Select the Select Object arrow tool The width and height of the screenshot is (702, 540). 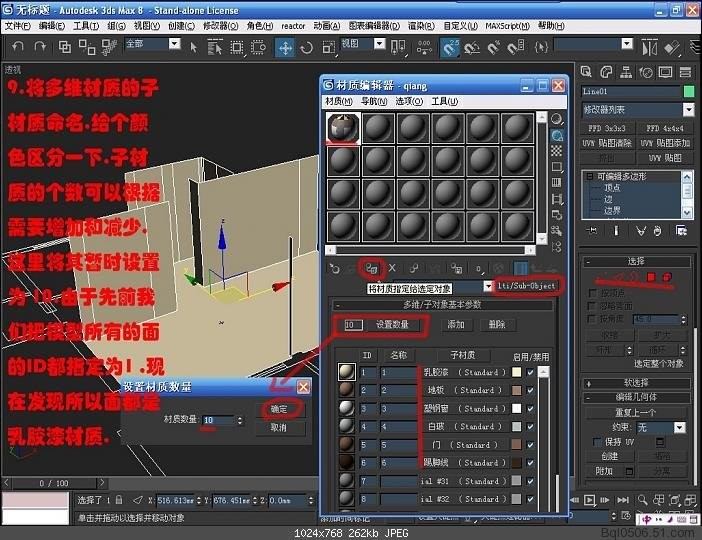click(193, 47)
